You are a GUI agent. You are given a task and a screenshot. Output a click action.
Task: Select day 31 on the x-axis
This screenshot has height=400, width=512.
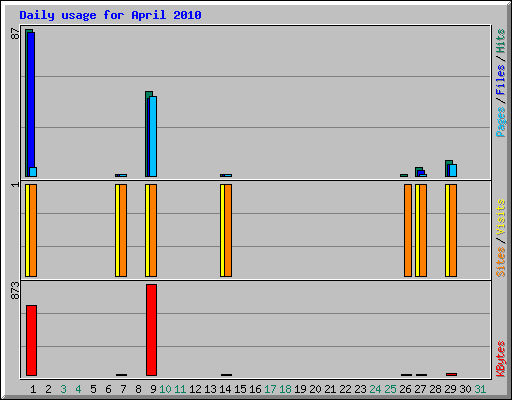(x=480, y=389)
